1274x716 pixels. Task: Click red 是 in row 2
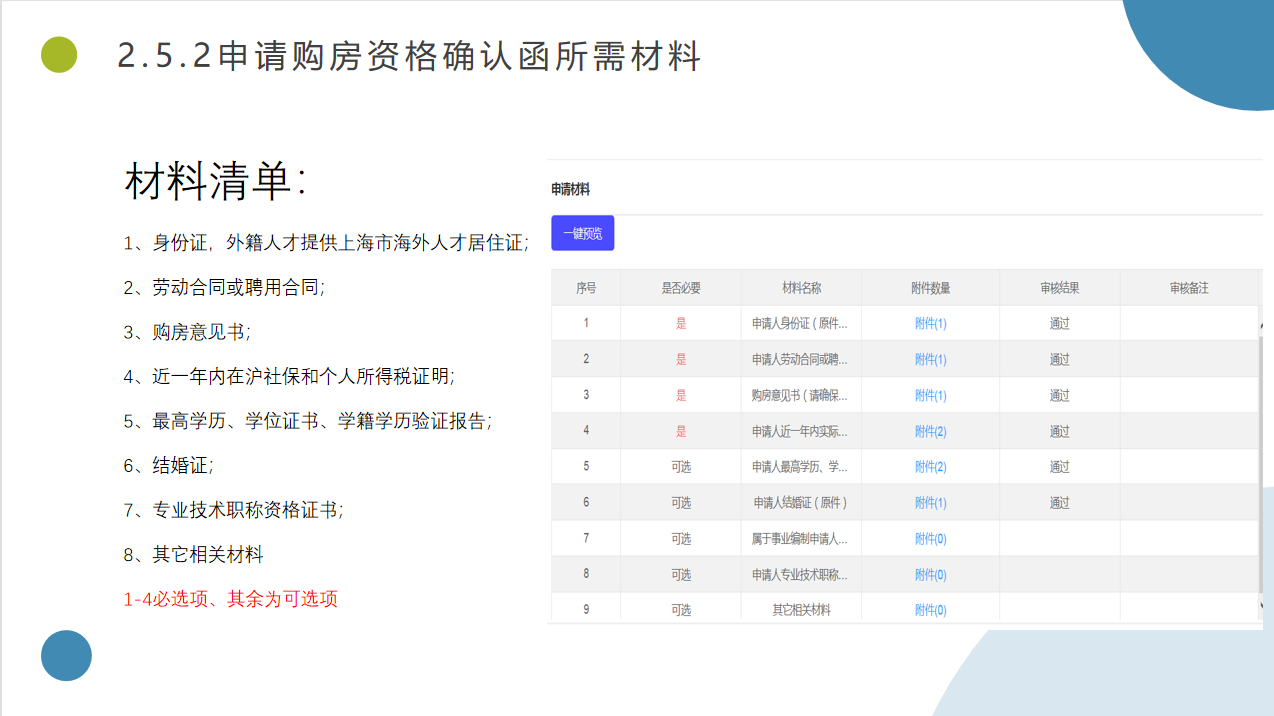click(x=681, y=359)
